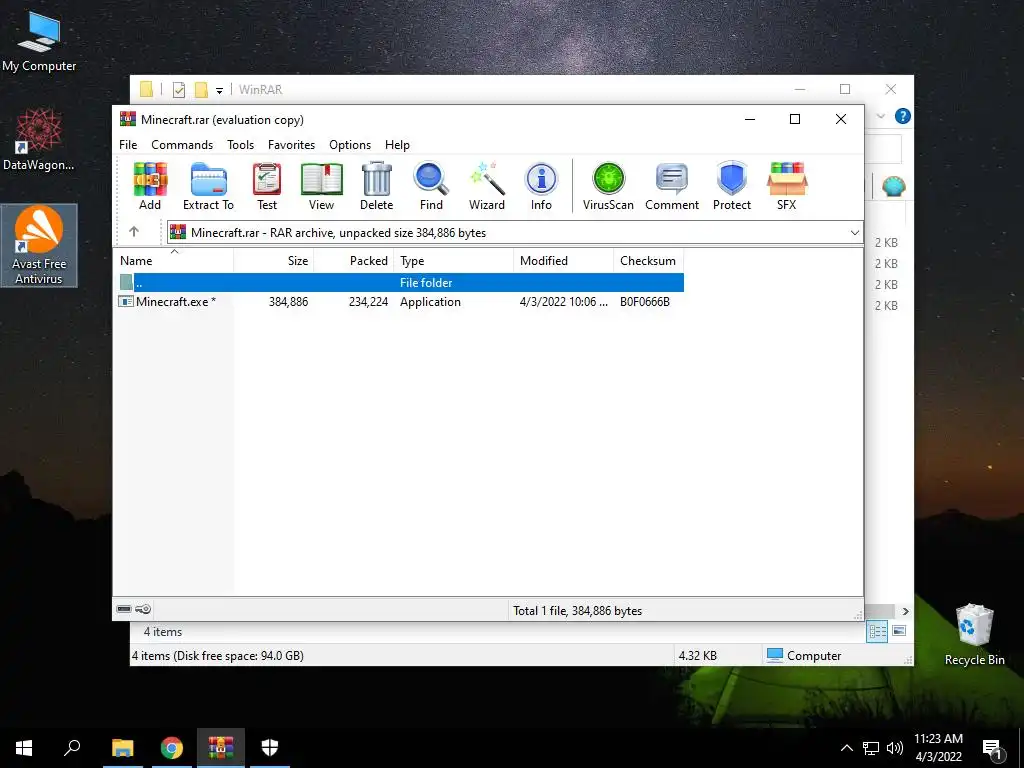Click the Add toolbar icon in WinRAR

[x=150, y=186]
